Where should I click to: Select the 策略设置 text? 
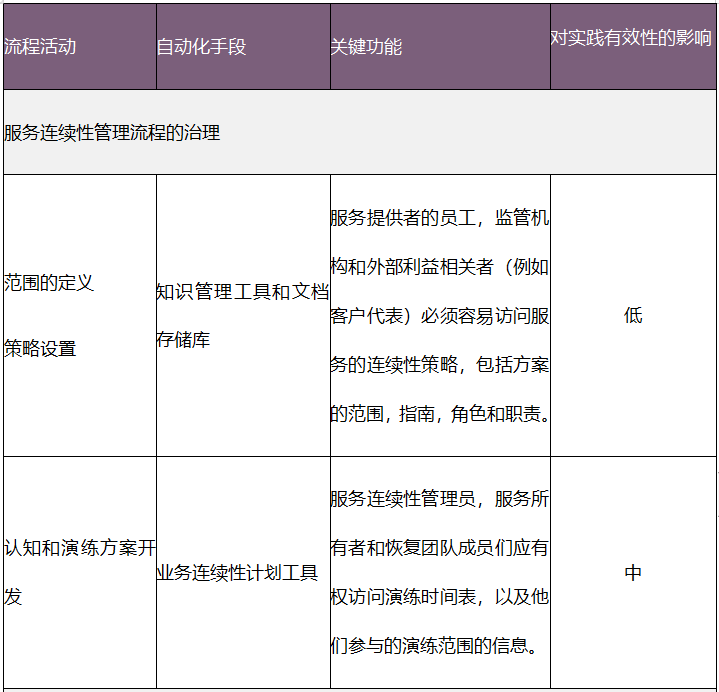40,349
